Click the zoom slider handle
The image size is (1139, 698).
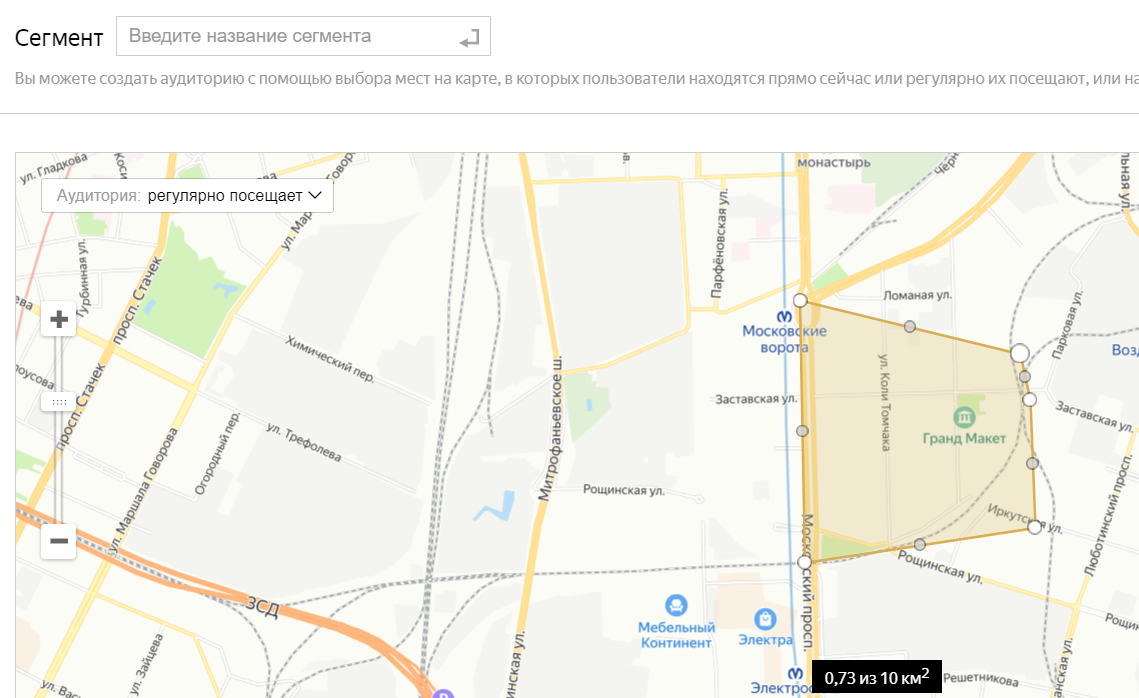pos(59,402)
